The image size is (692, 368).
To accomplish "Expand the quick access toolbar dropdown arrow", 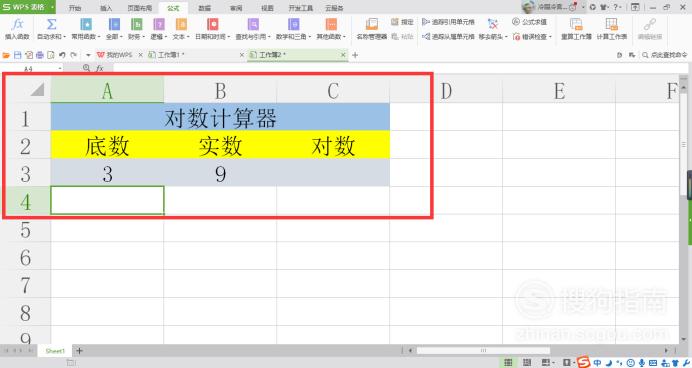I will point(88,55).
